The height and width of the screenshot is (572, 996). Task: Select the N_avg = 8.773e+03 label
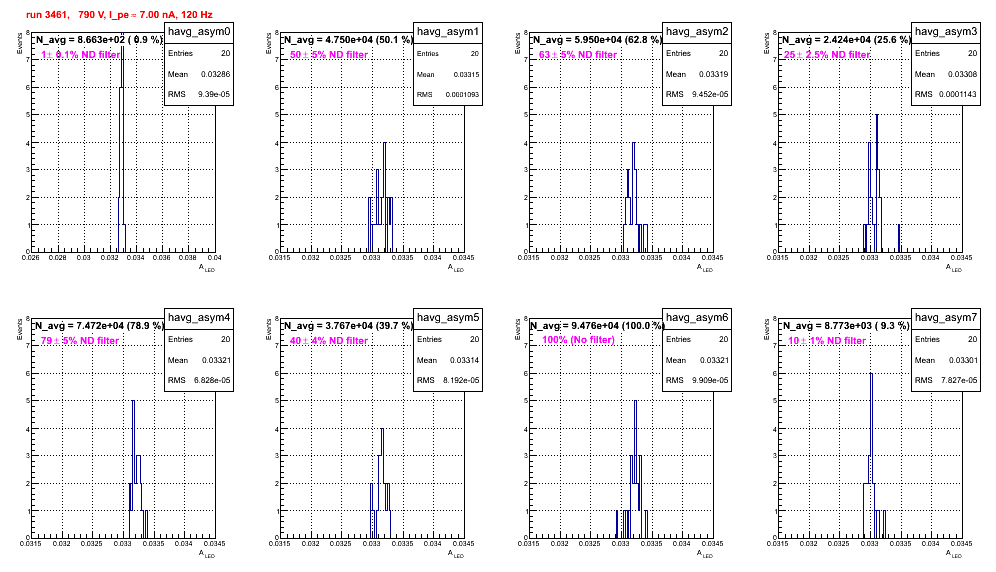point(846,325)
